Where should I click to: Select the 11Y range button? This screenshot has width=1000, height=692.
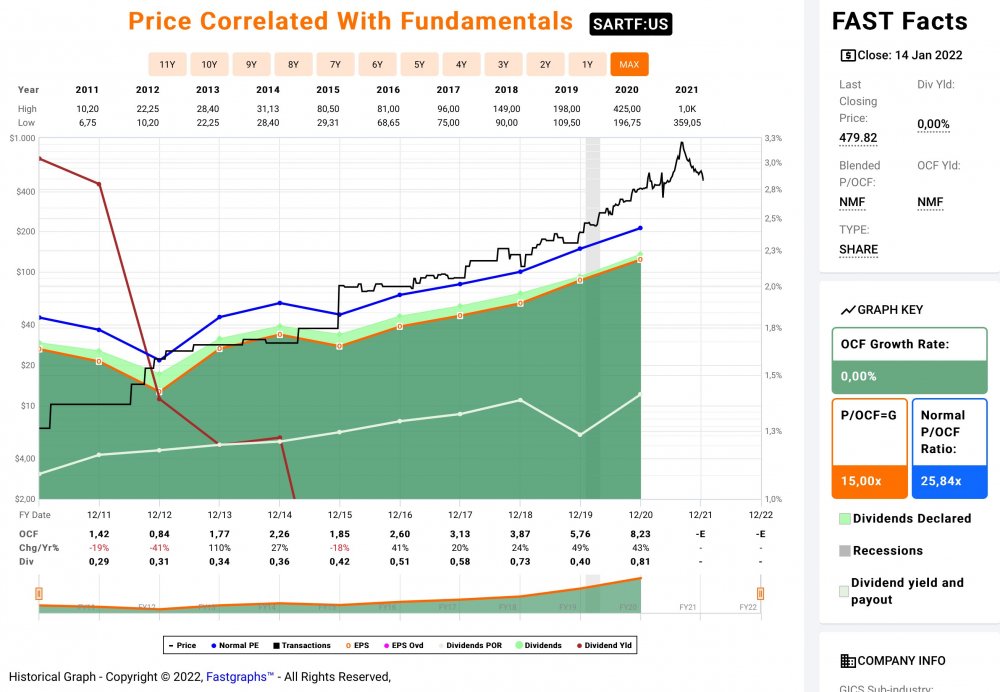pos(167,65)
